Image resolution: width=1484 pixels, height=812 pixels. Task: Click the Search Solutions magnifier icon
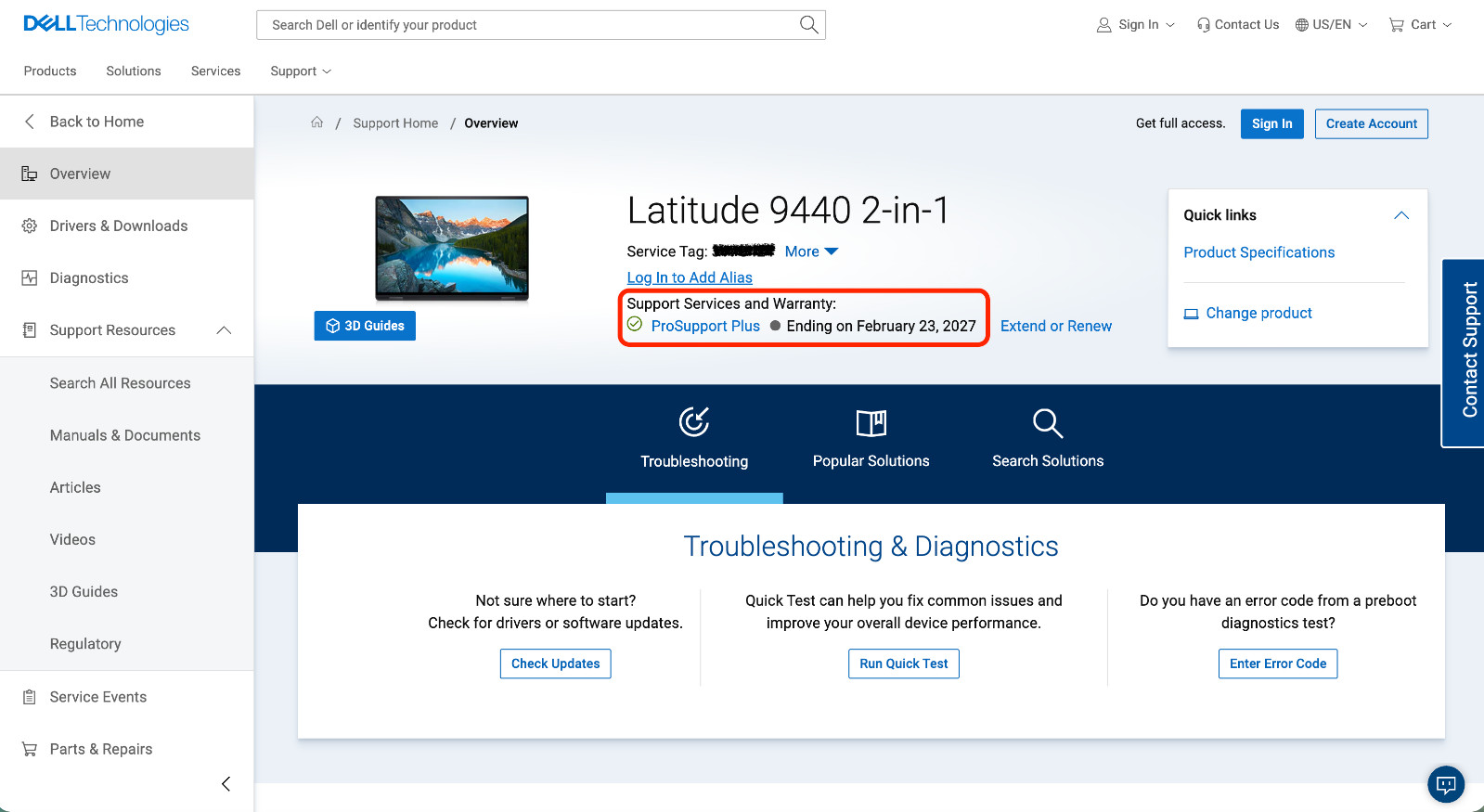click(x=1048, y=423)
